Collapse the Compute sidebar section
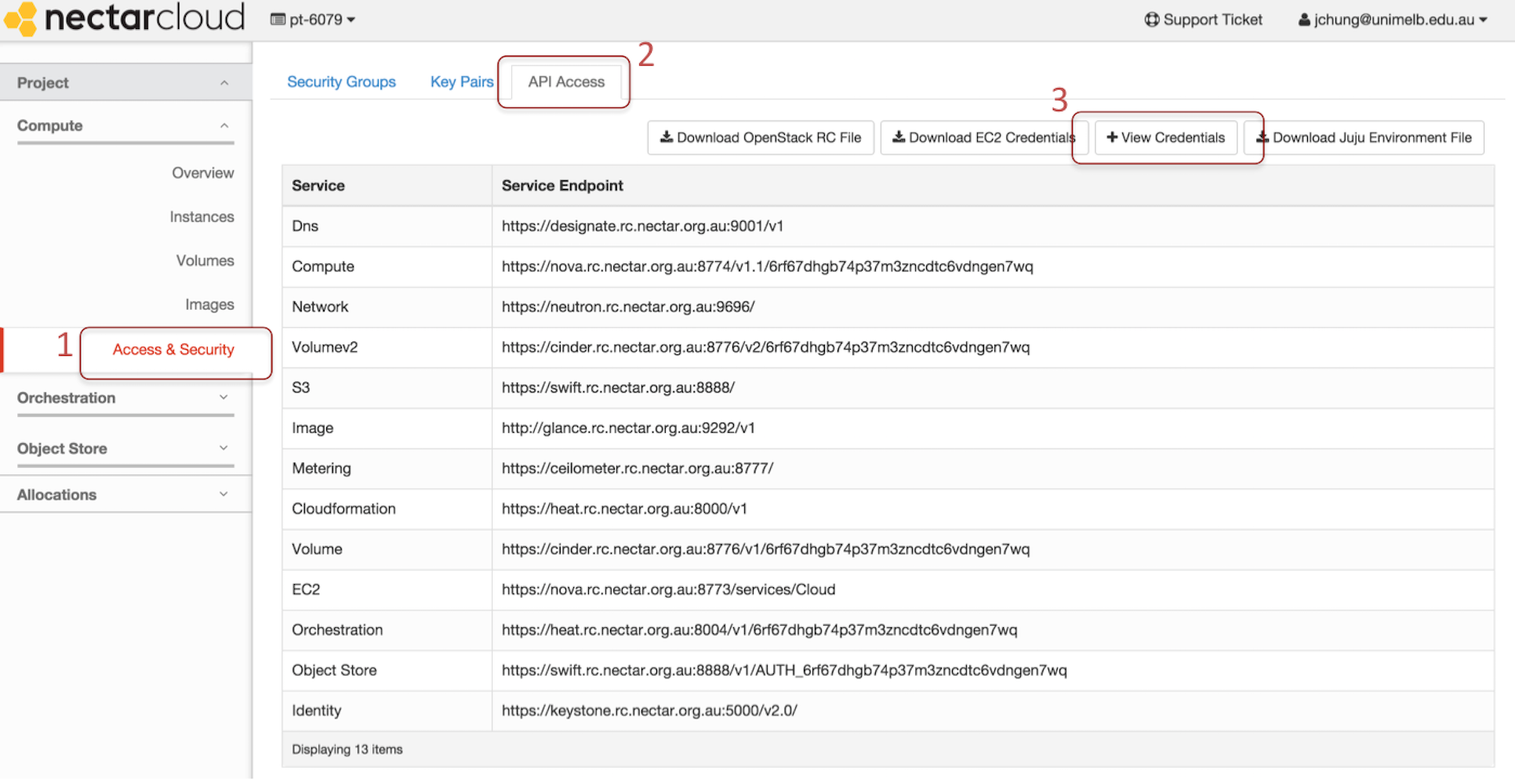 [125, 125]
